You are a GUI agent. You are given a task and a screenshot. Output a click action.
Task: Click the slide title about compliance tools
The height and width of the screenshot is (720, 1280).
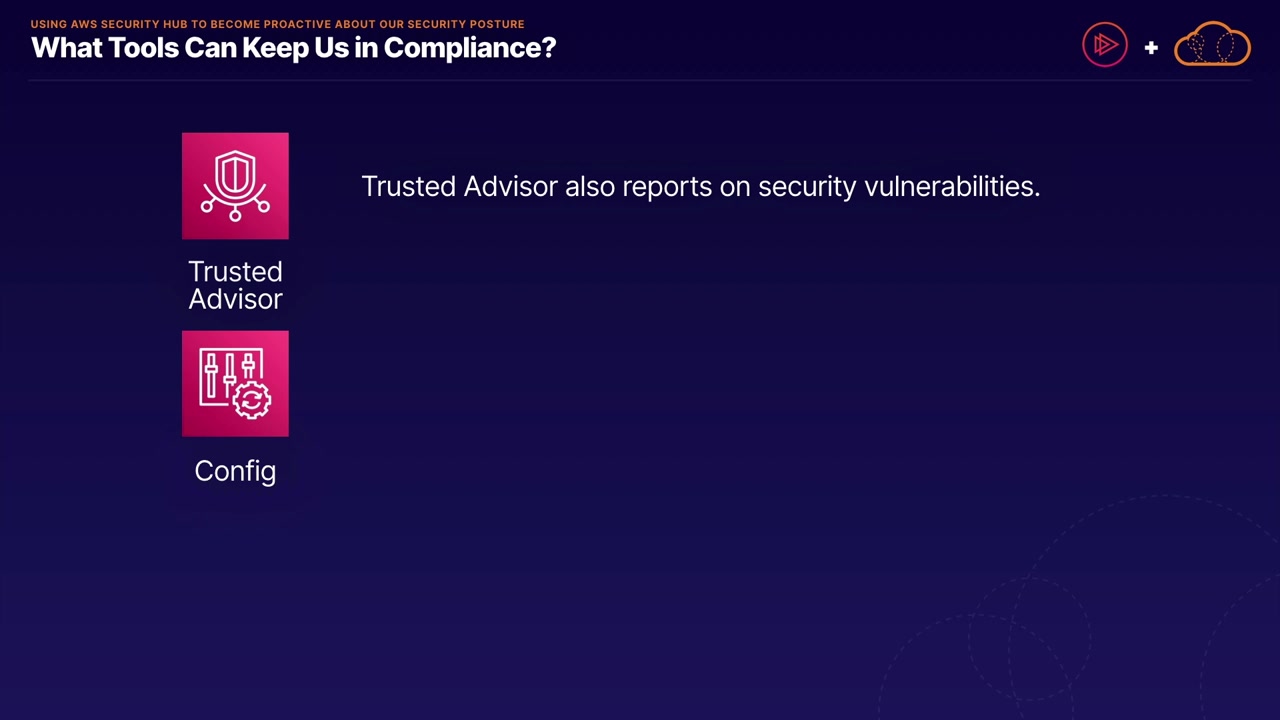pos(293,48)
